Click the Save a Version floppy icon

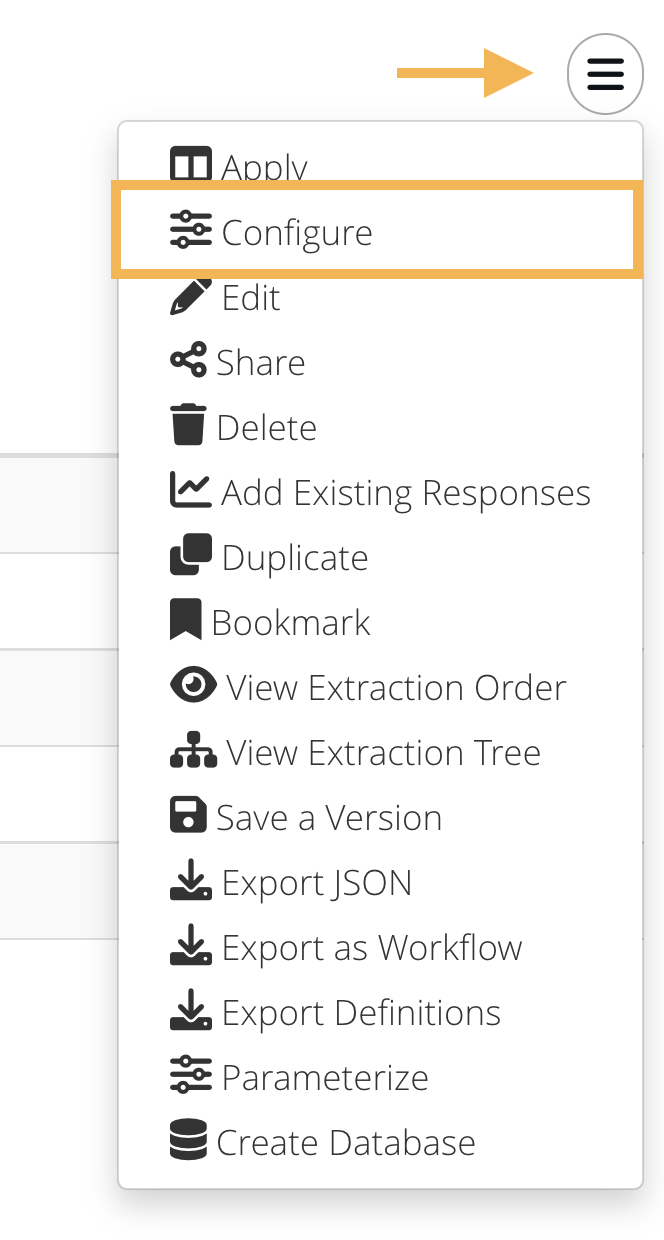(189, 817)
